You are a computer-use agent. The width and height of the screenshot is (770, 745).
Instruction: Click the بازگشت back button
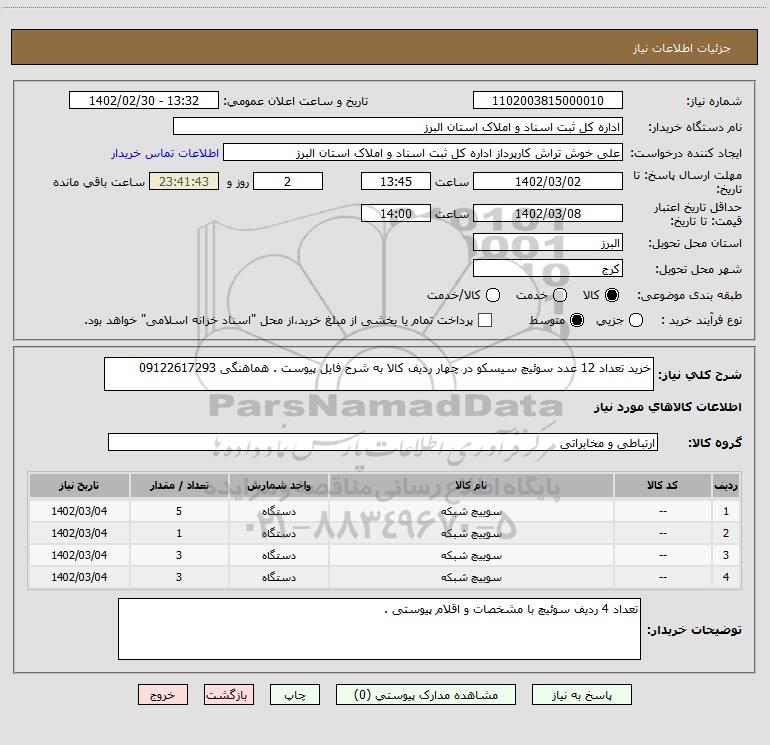(229, 695)
